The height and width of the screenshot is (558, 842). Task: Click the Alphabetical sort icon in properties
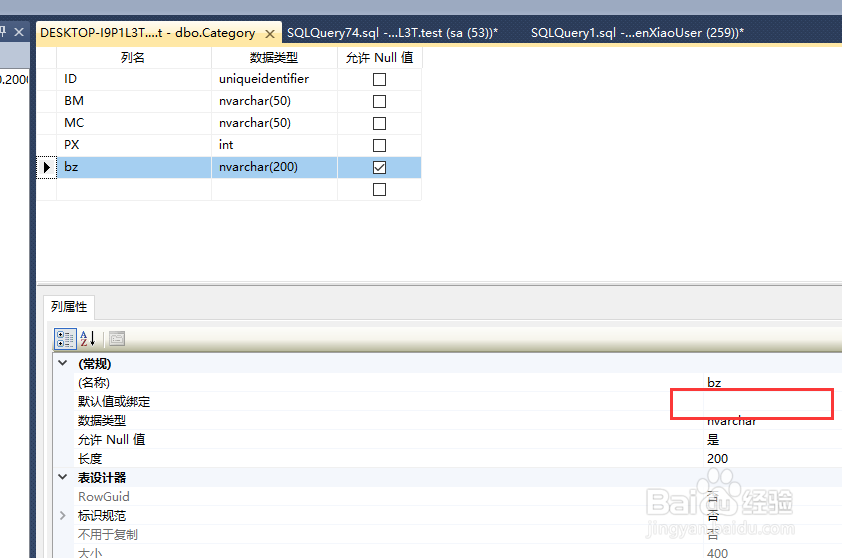(x=88, y=339)
